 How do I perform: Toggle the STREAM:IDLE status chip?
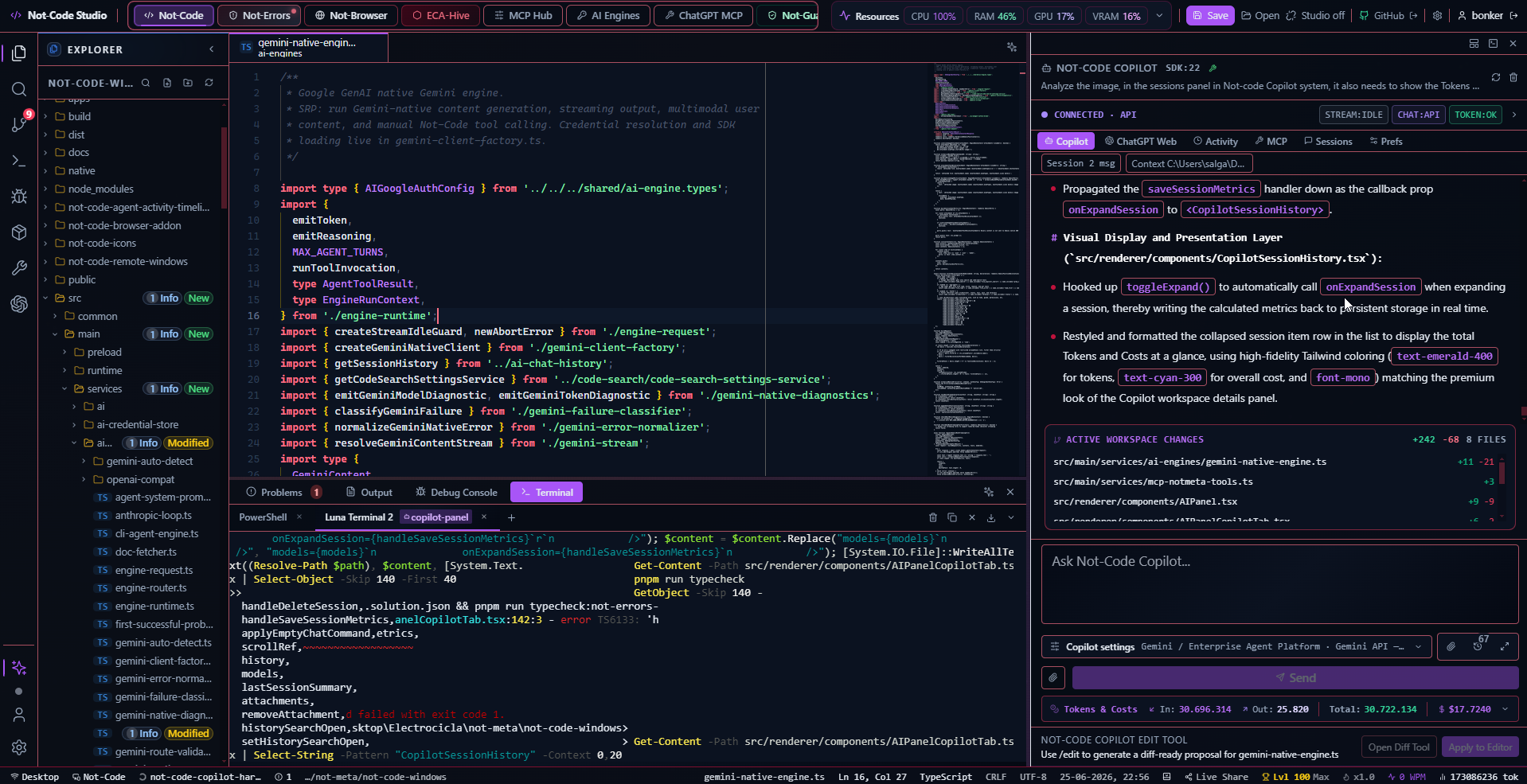[1353, 115]
